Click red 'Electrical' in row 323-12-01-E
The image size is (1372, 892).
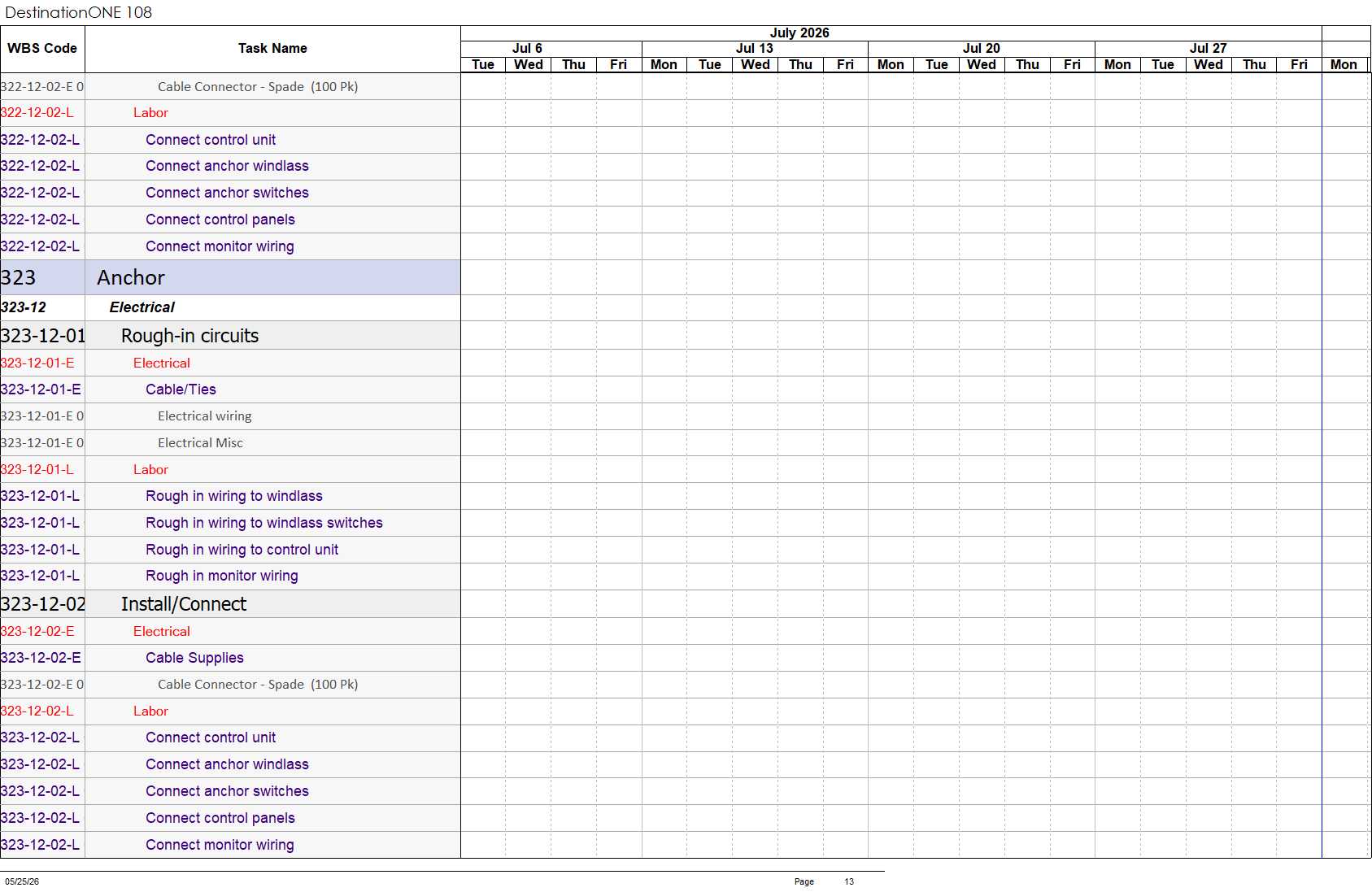[162, 363]
